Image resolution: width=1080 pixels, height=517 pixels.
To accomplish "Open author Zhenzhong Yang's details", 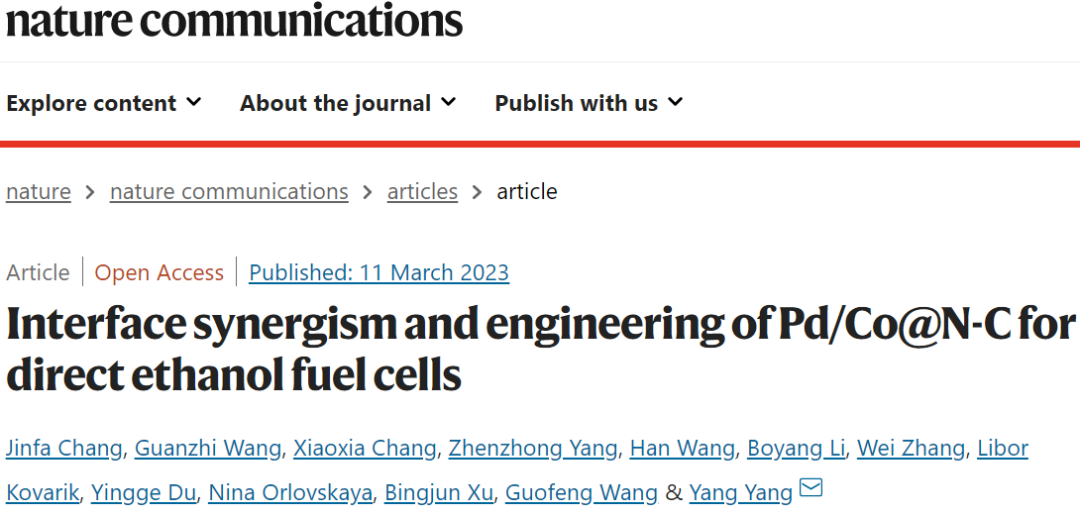I will click(x=533, y=449).
